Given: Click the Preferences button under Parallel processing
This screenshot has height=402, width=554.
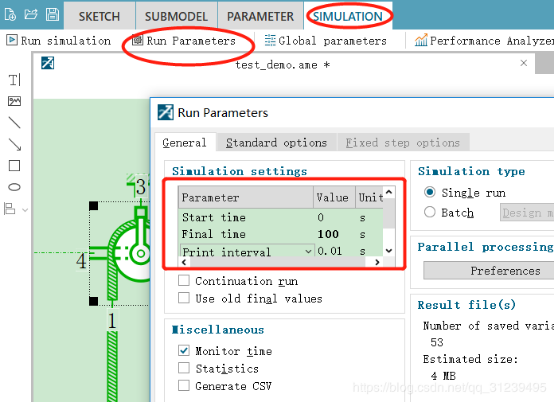Looking at the screenshot, I should (505, 271).
